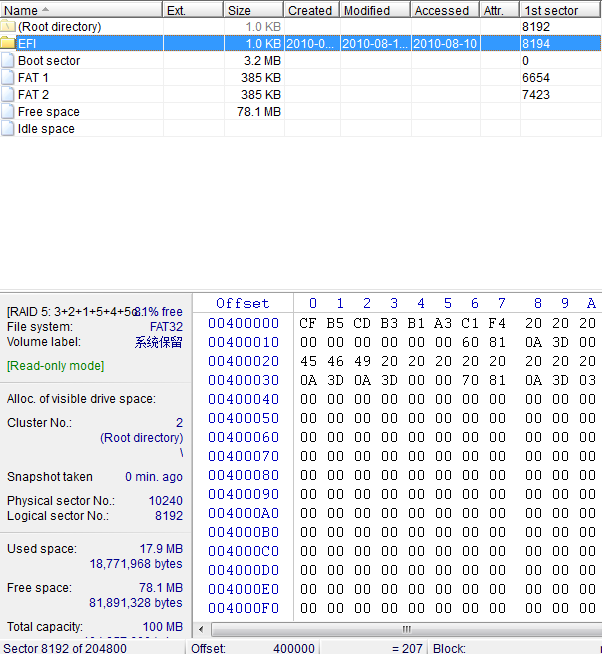Click the Snapshot taken 0 min. ago value
The image size is (602, 654).
pyautogui.click(x=154, y=477)
